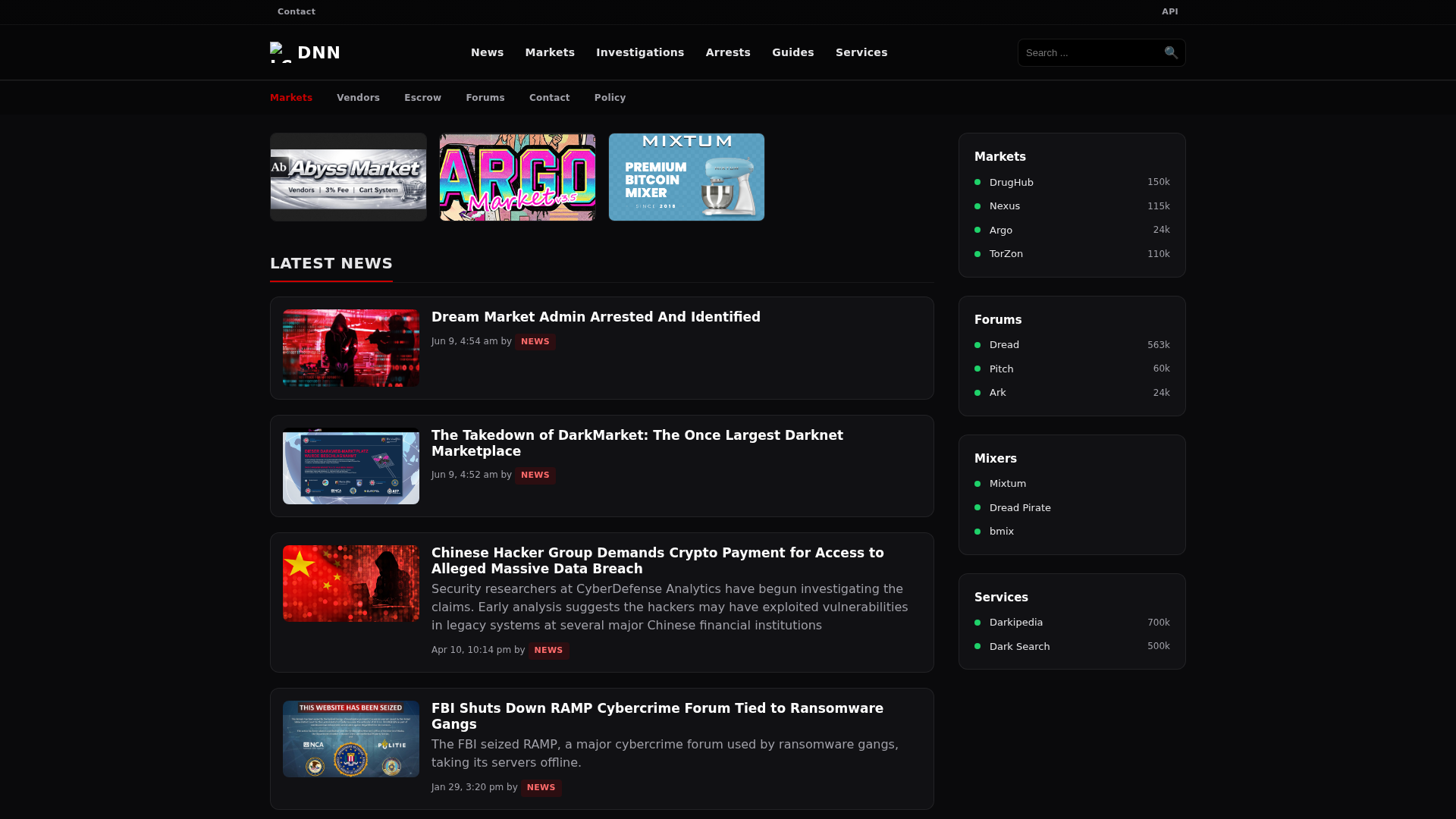Open DarkMarket takedown article thumbnail

[351, 466]
